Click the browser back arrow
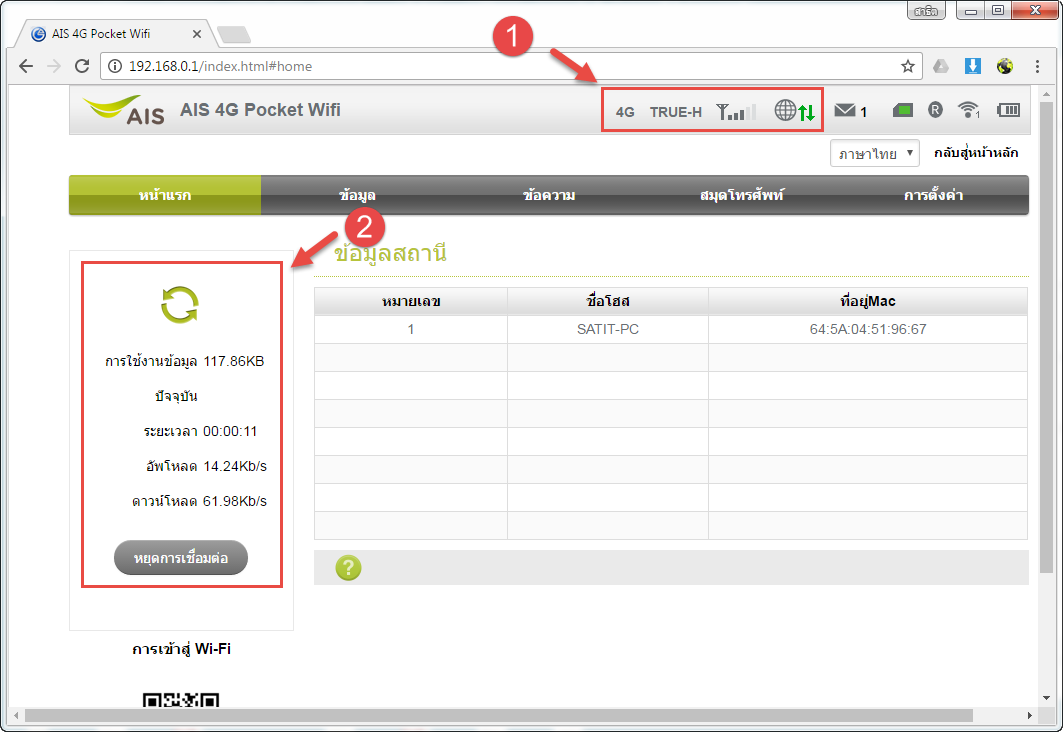This screenshot has width=1063, height=732. (x=26, y=66)
